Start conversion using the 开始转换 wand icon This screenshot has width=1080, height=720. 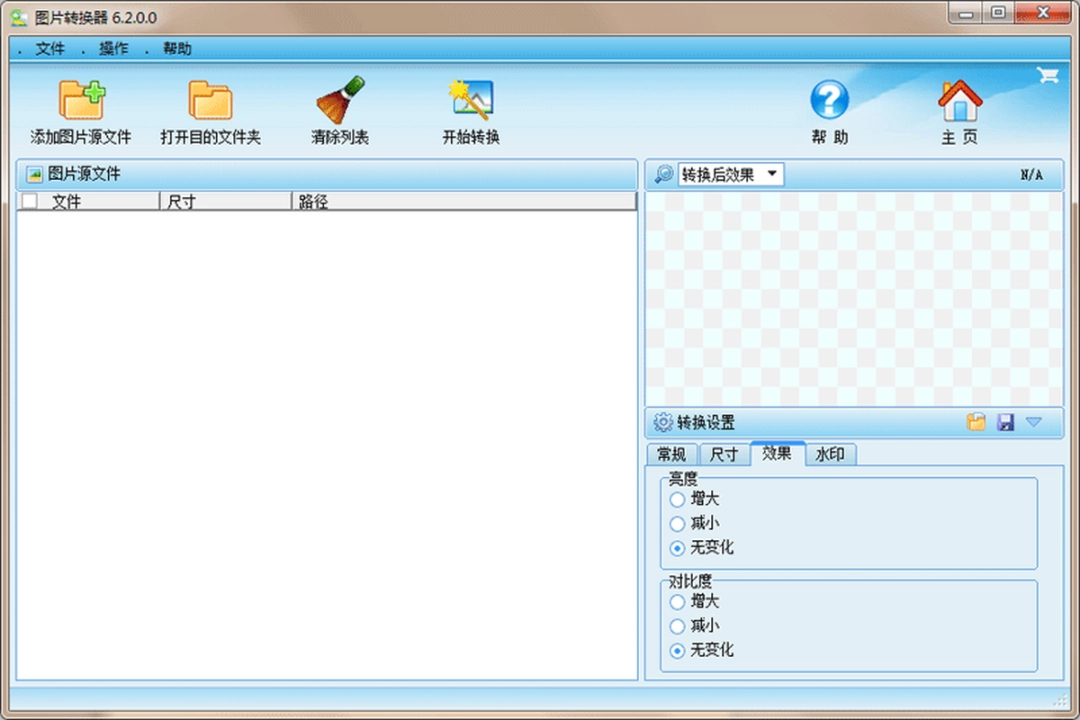tap(470, 98)
